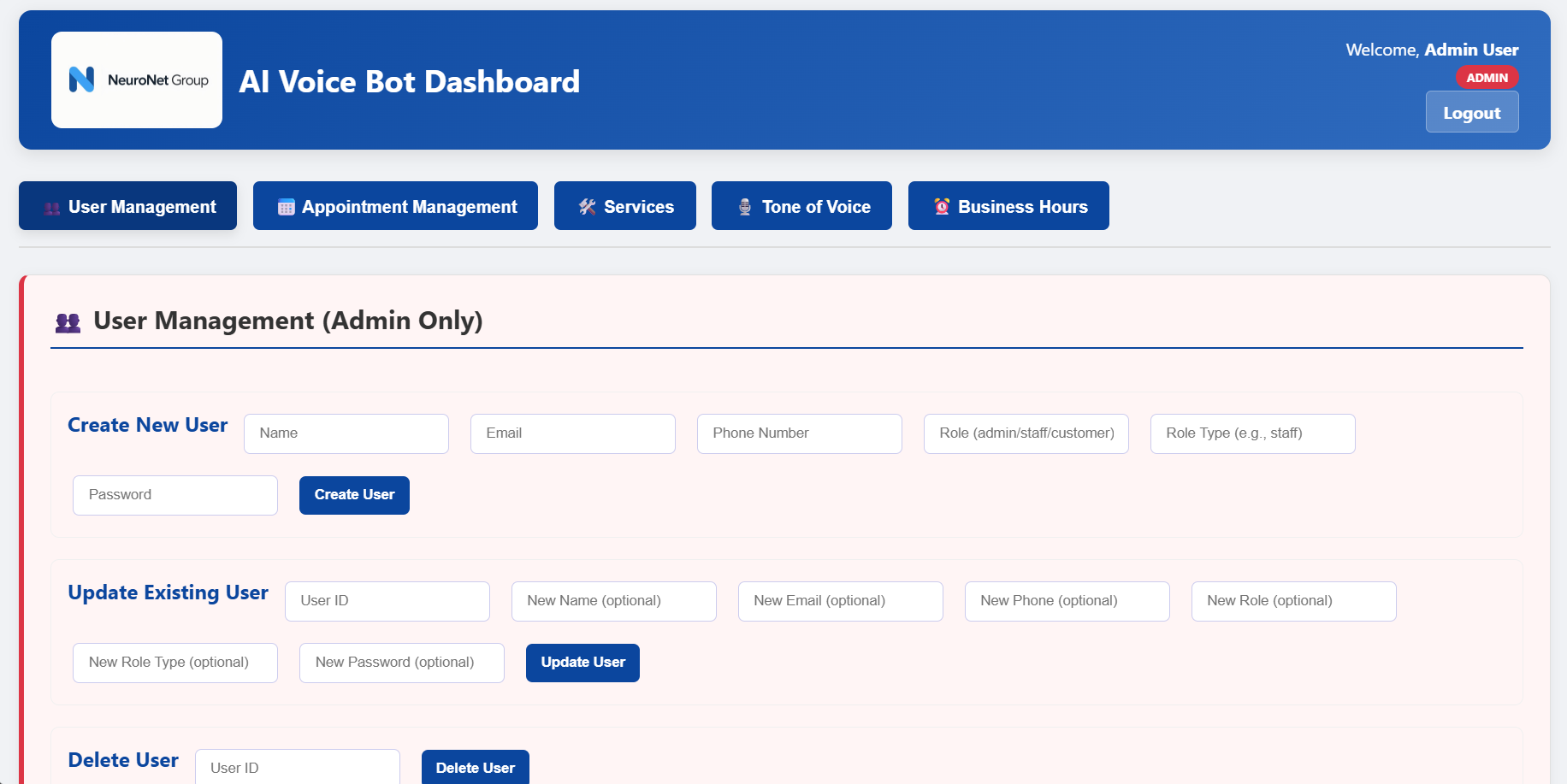Switch to the Appointment Management tab
The height and width of the screenshot is (784, 1567).
tap(395, 206)
